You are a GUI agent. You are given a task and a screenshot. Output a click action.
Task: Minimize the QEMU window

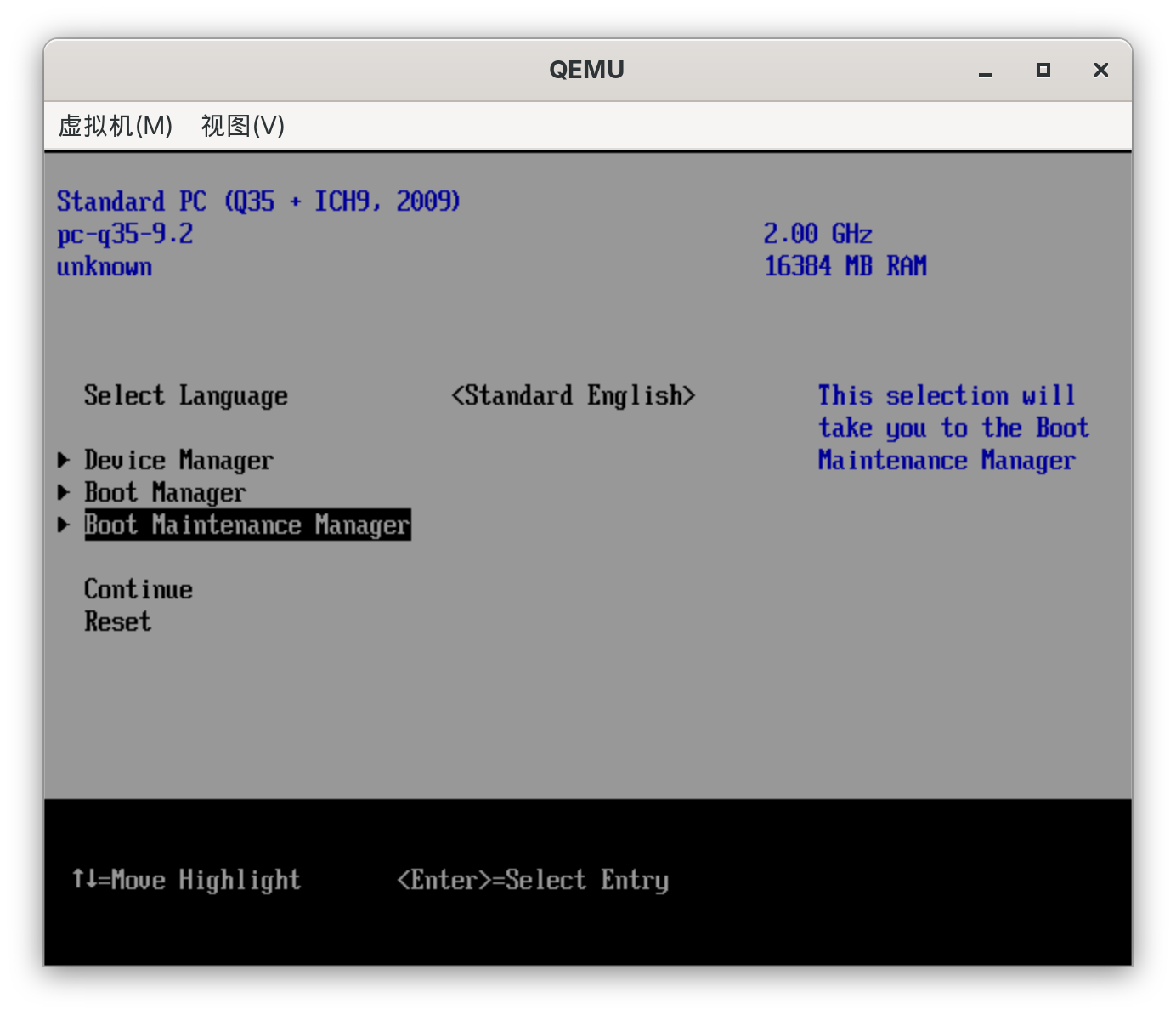(x=986, y=71)
